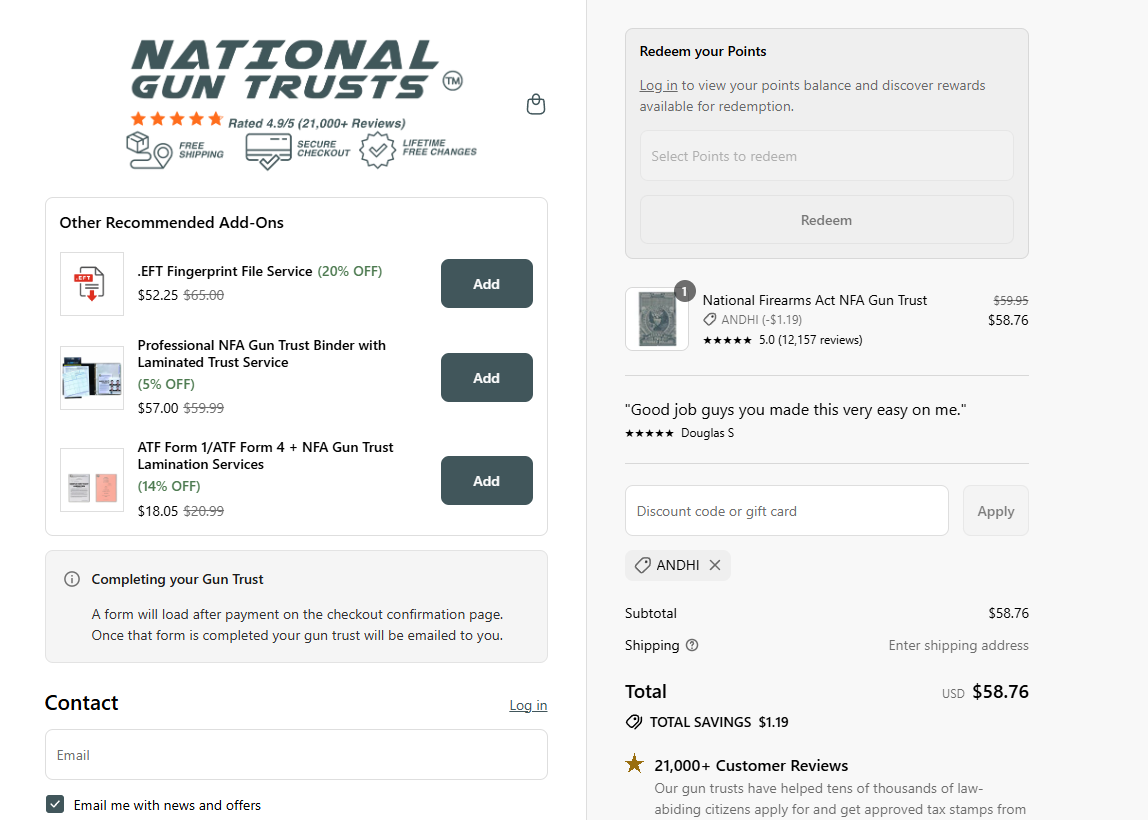Add the Professional NFA Gun Trust Binder
This screenshot has width=1148, height=820.
(486, 378)
